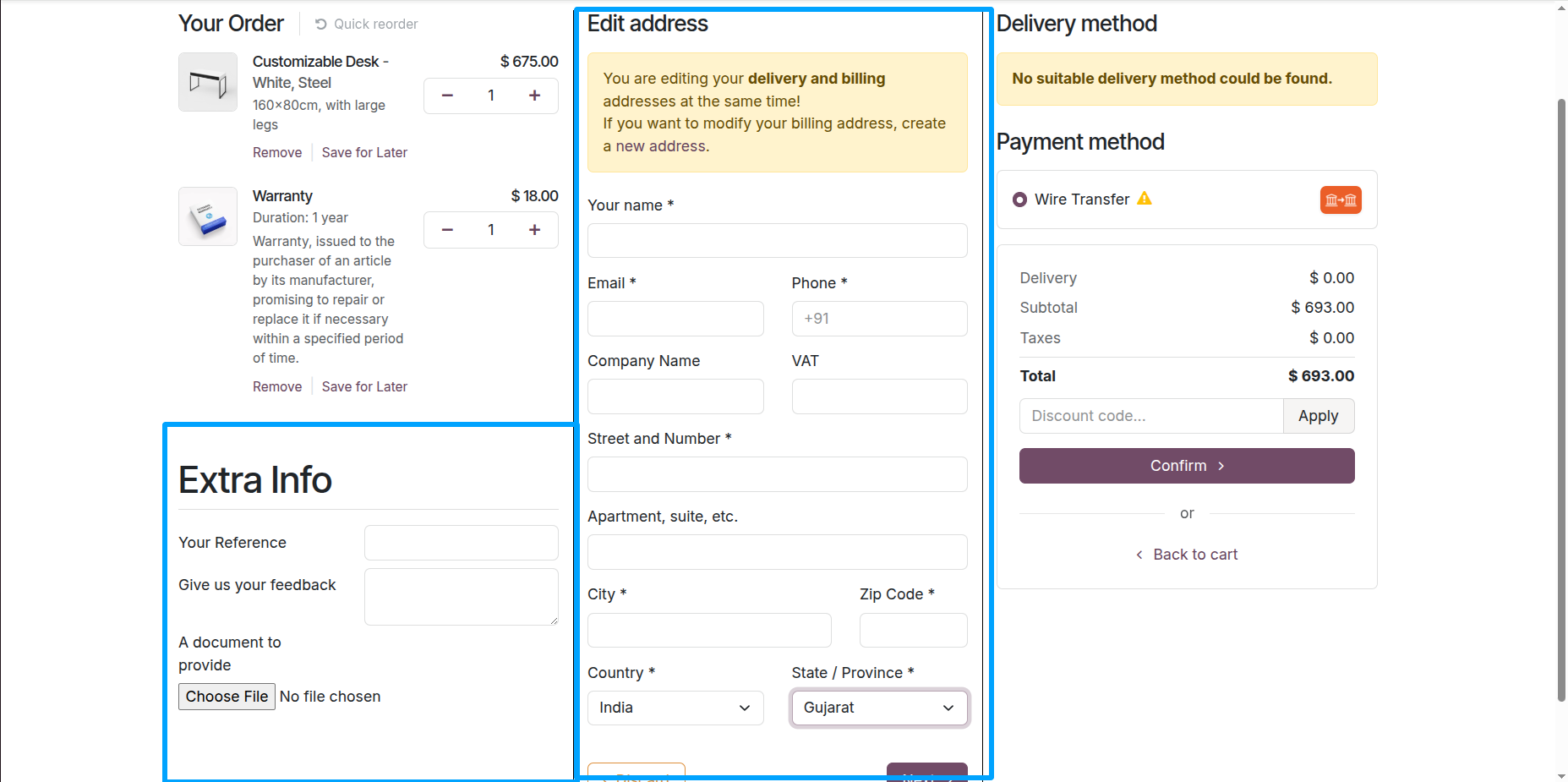Click the Your Reference input field
1568x782 pixels.
462,543
